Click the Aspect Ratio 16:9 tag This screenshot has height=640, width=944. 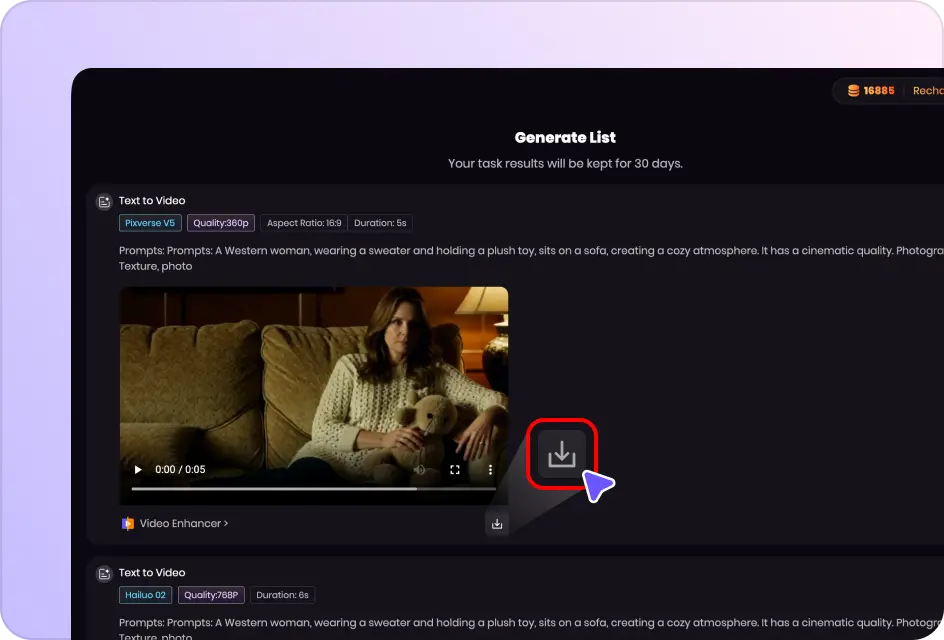[303, 223]
